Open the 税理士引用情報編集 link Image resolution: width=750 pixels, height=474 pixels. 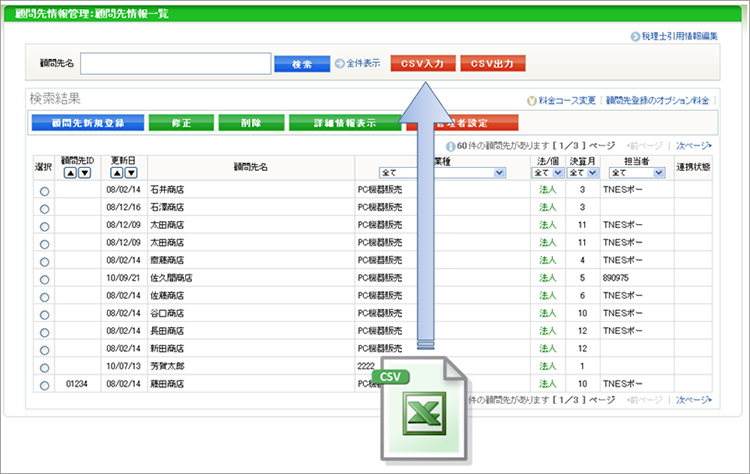pos(680,36)
